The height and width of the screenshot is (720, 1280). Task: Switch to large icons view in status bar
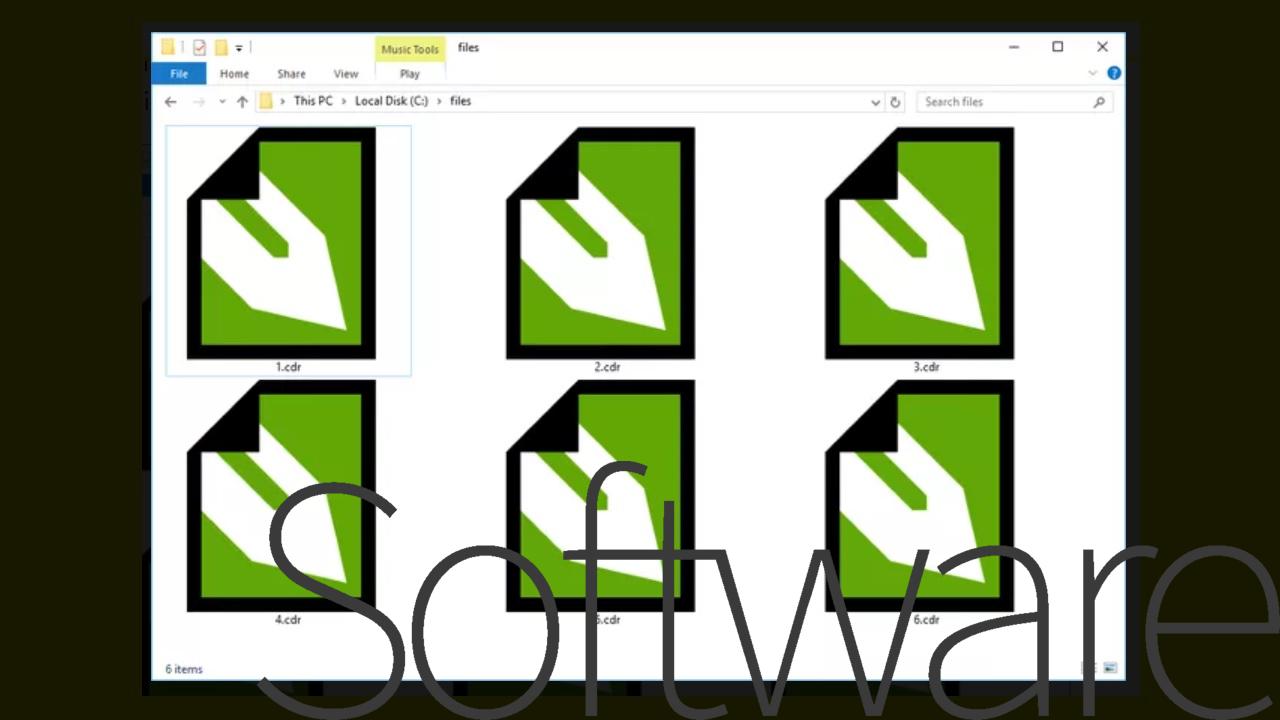1110,668
